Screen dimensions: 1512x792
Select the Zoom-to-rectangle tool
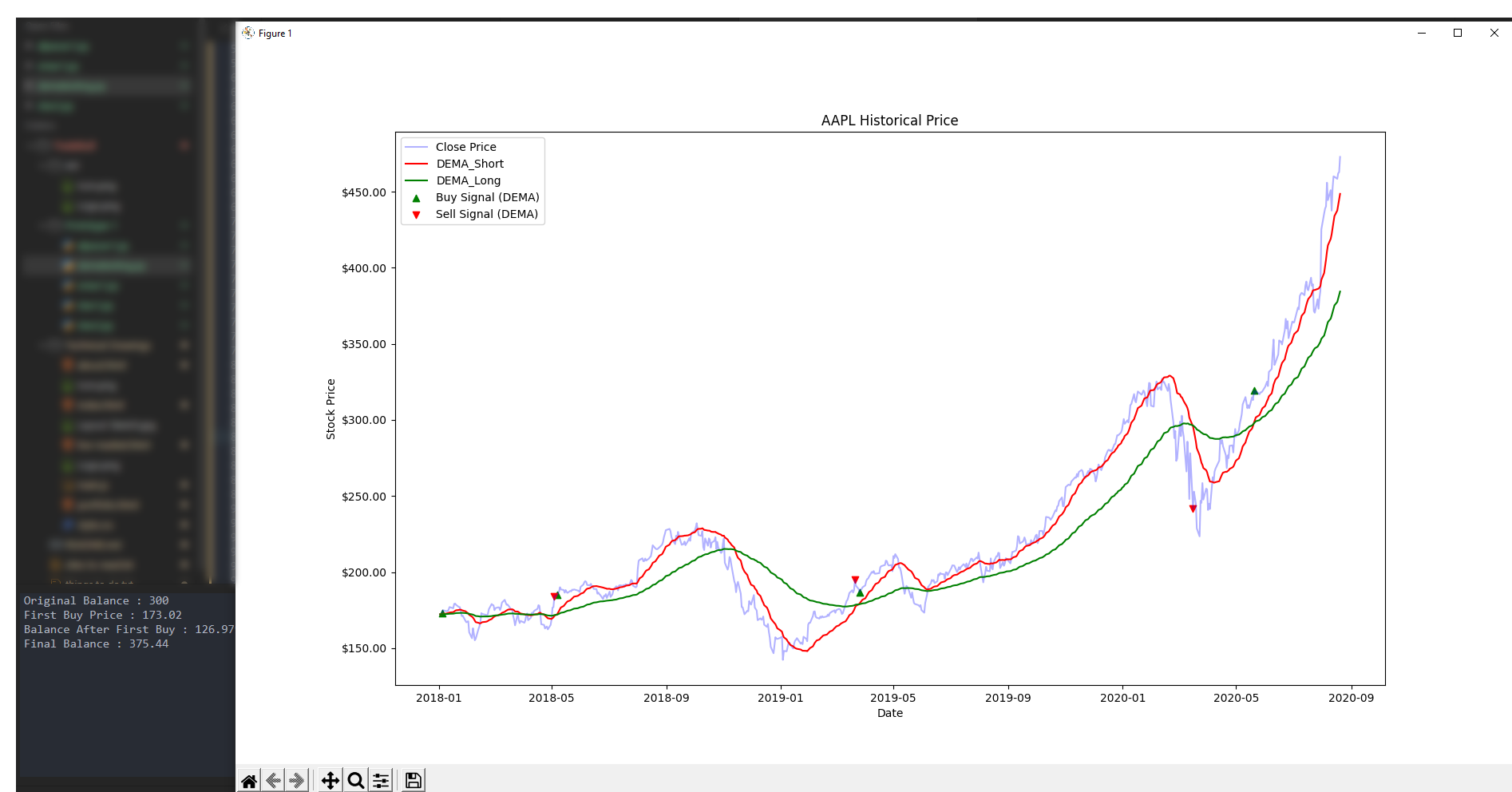click(x=355, y=780)
